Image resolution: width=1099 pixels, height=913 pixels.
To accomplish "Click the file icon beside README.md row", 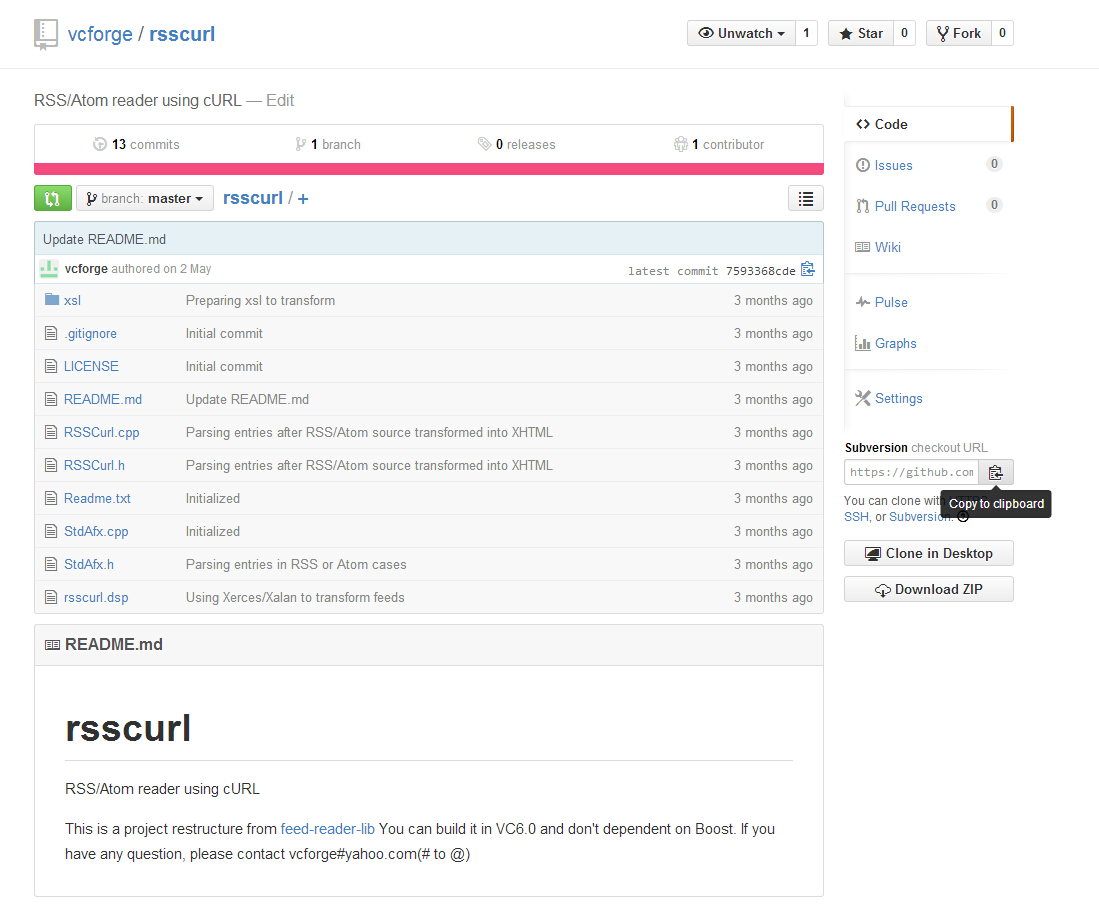I will coord(51,399).
